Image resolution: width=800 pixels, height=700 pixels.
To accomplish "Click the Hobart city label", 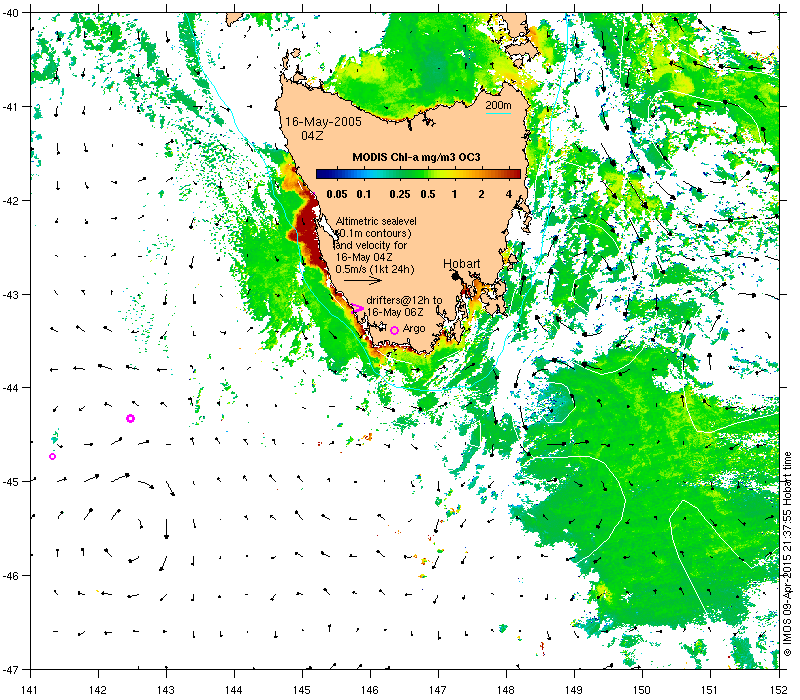I will click(461, 264).
